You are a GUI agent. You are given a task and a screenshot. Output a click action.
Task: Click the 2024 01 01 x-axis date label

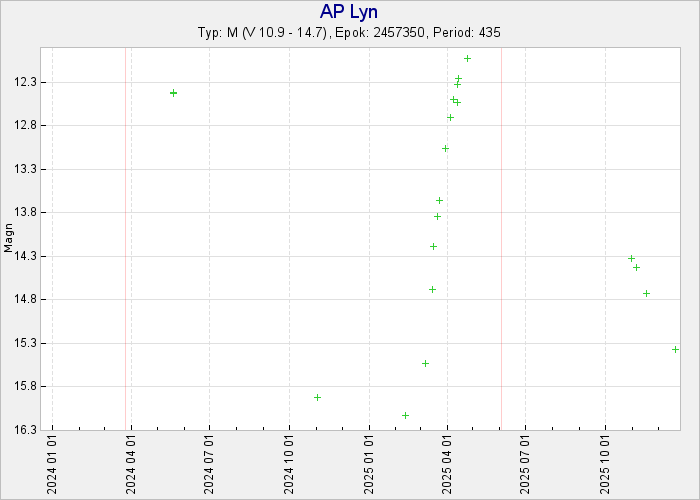click(x=52, y=464)
